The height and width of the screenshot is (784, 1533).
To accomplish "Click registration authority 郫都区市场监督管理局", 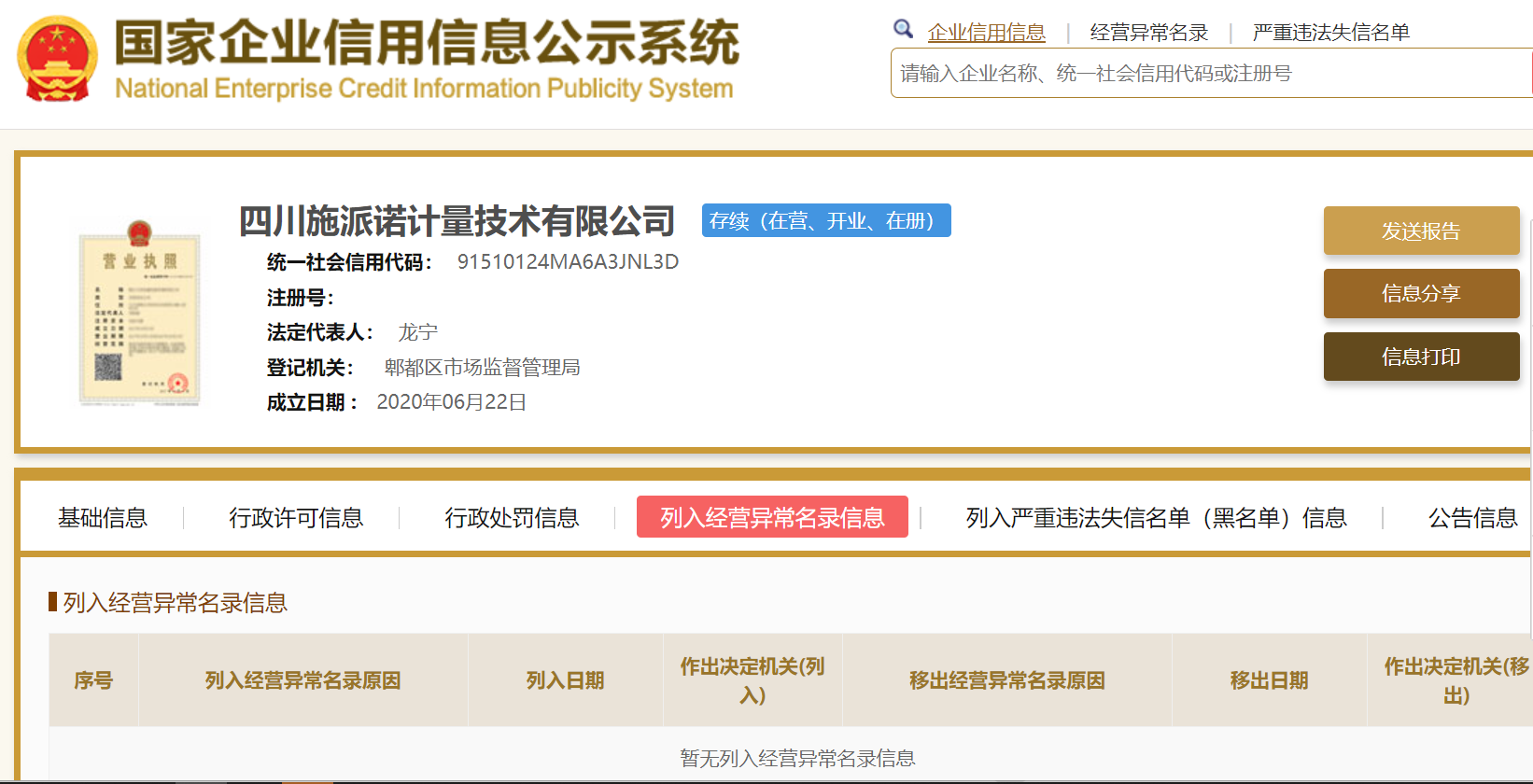I will coord(482,368).
